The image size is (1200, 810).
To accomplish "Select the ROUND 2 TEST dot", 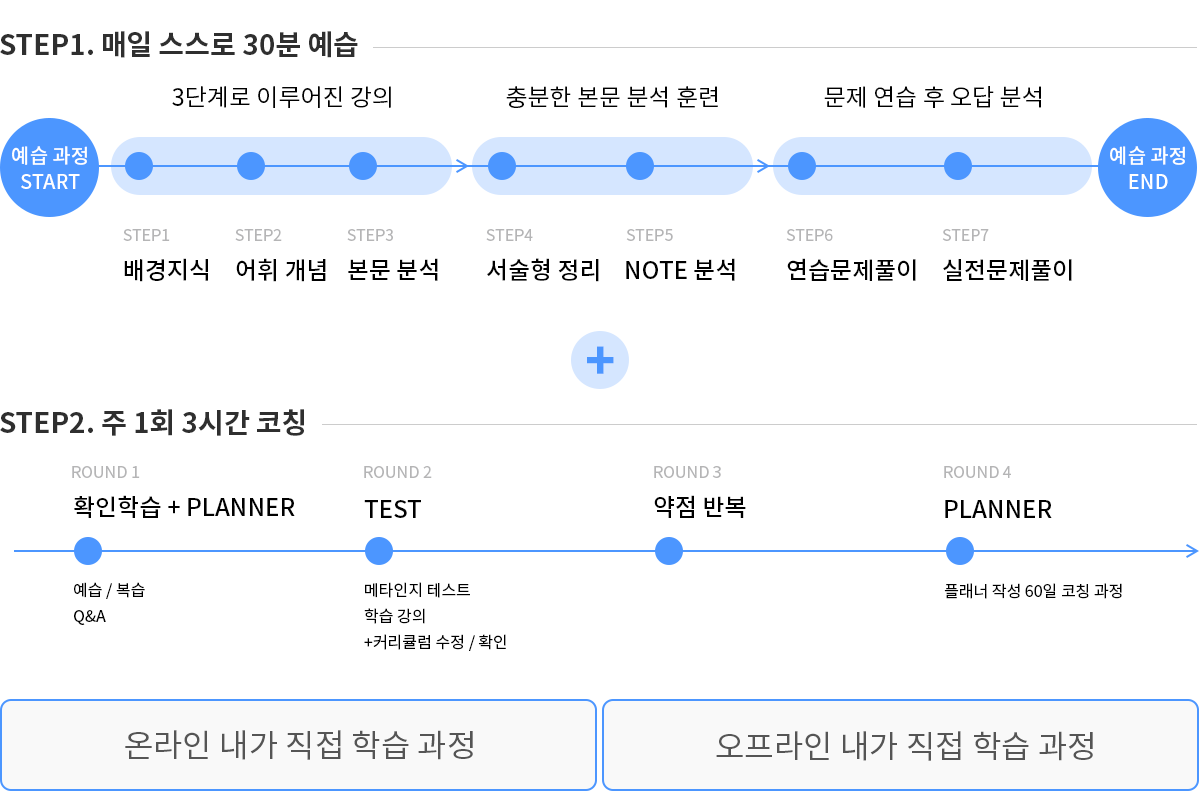I will pos(379,551).
